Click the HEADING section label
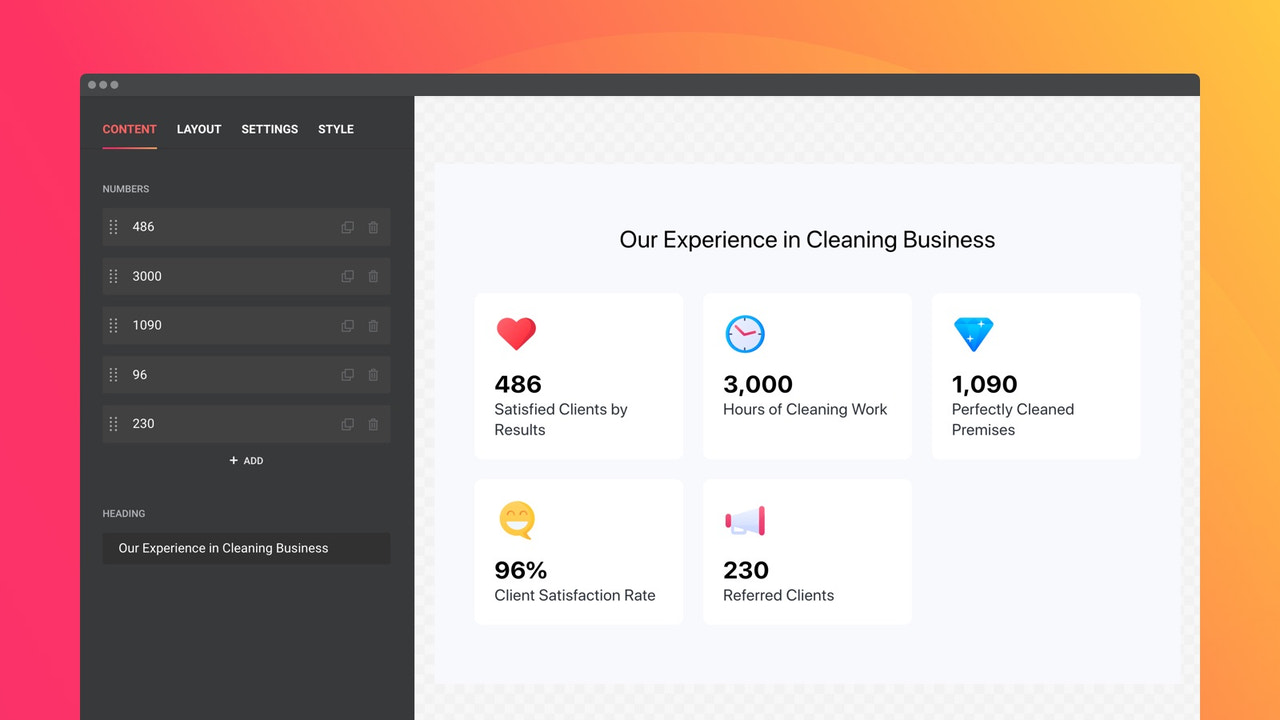The image size is (1280, 720). click(x=124, y=514)
